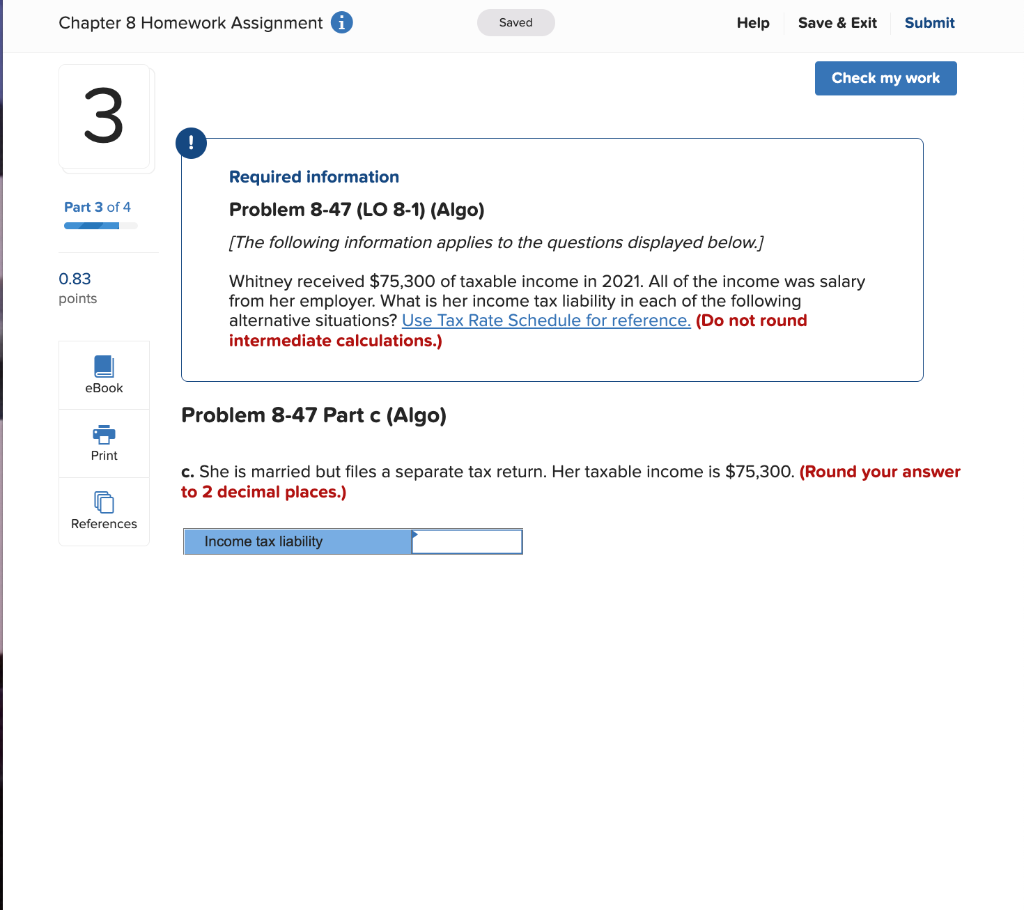
Task: Click the required information alert icon
Action: 191,143
